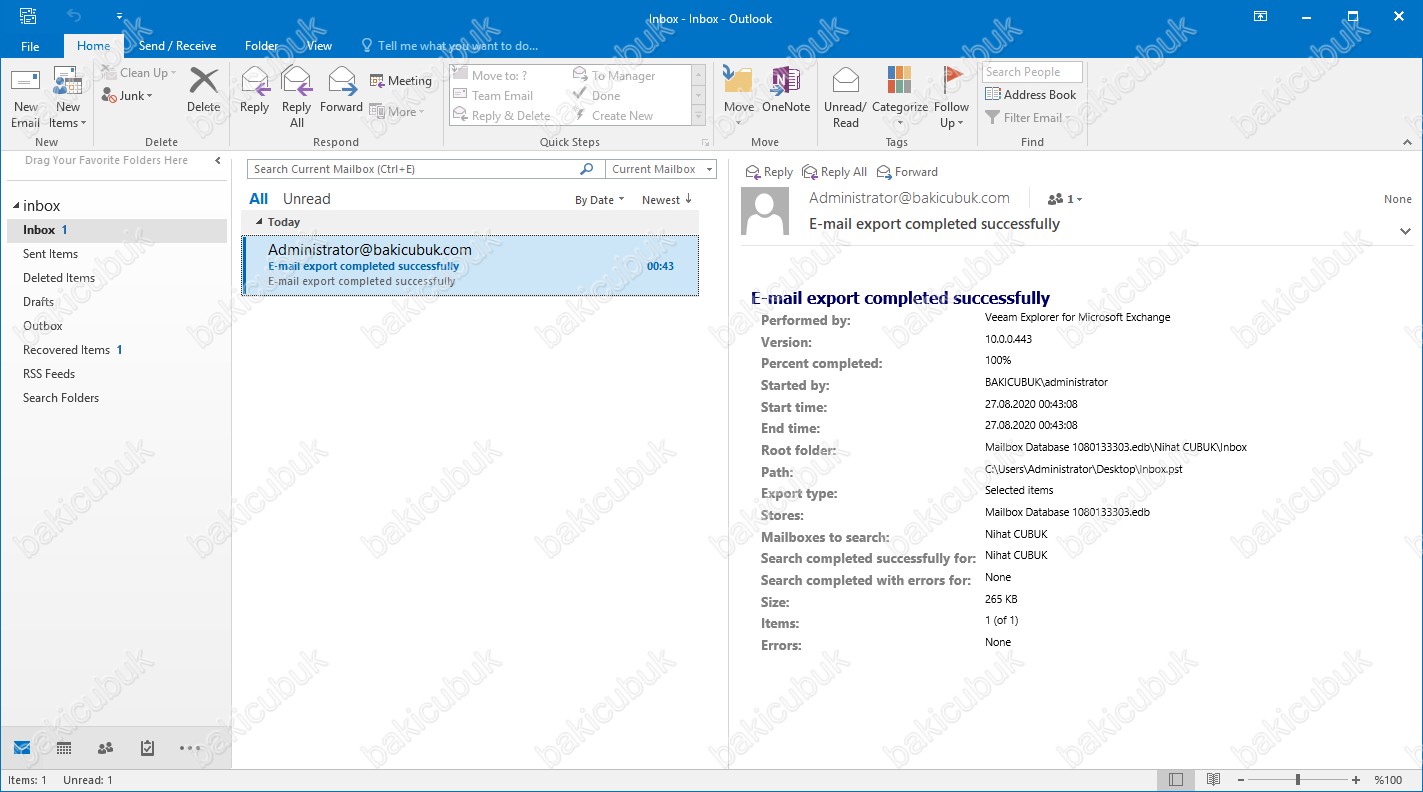1423x792 pixels.
Task: Collapse the folder pane arrow
Action: click(x=218, y=160)
